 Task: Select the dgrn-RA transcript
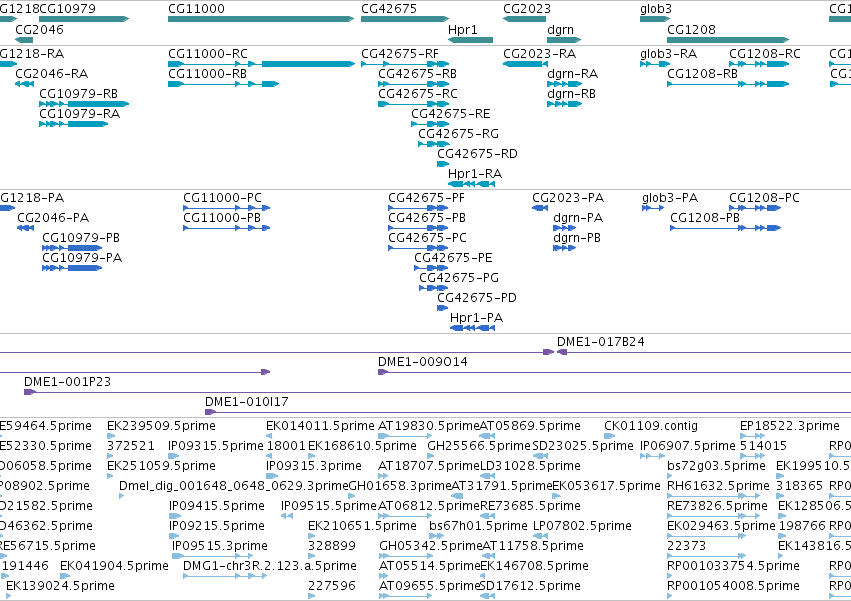click(572, 74)
